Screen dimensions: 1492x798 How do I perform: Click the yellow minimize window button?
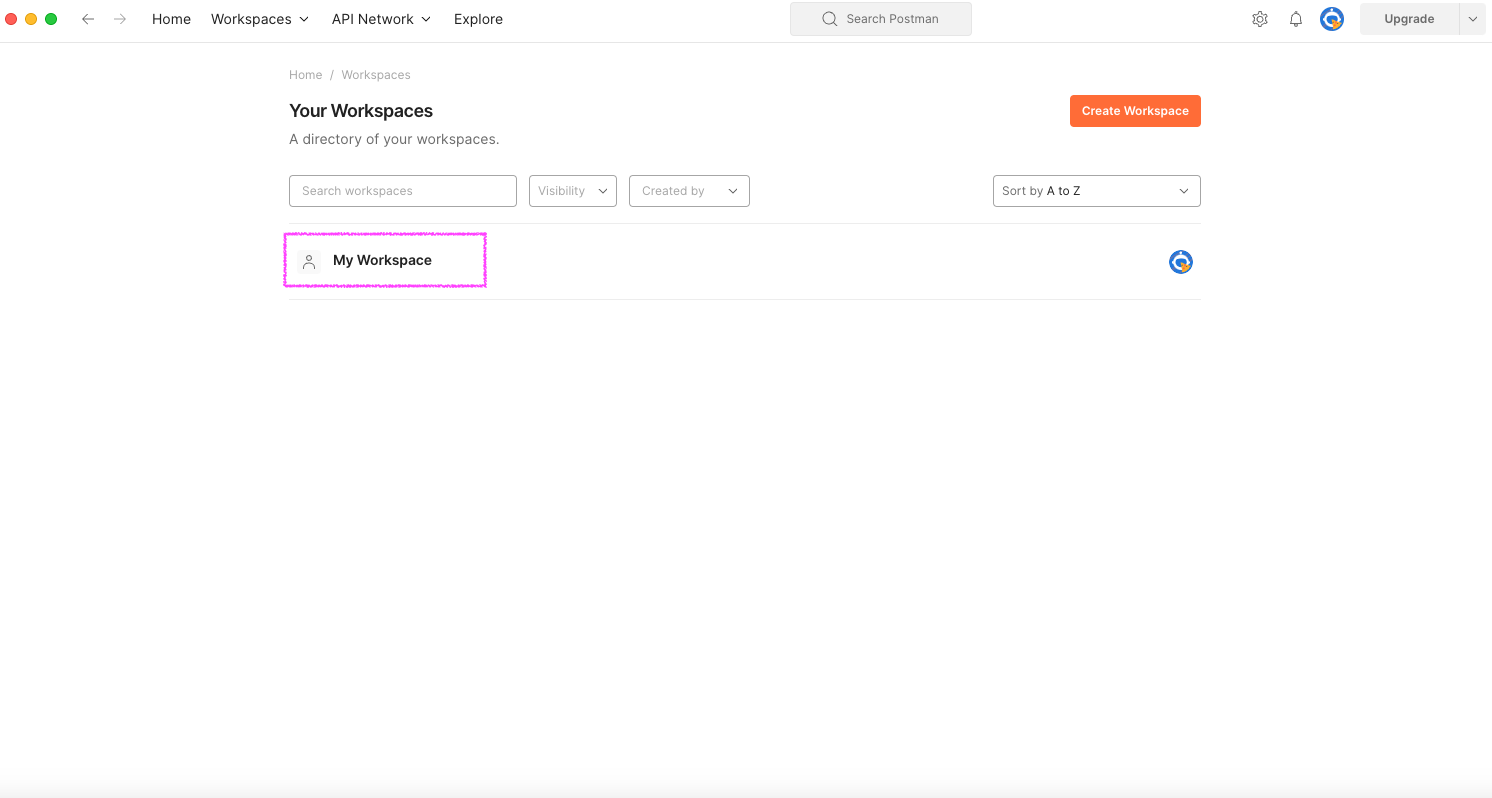(x=31, y=19)
